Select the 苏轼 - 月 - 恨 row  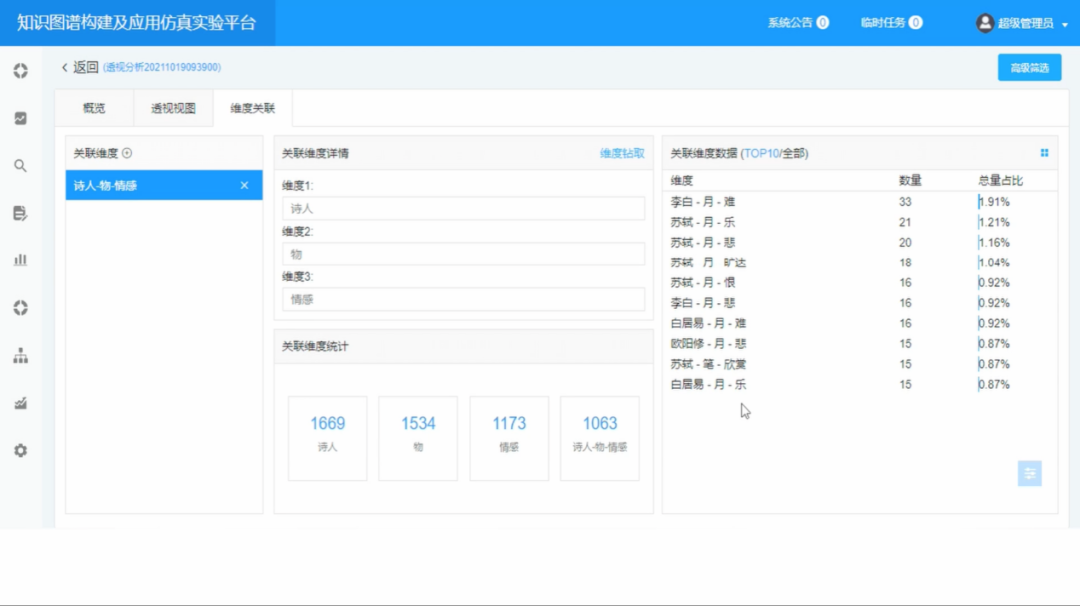pyautogui.click(x=860, y=282)
